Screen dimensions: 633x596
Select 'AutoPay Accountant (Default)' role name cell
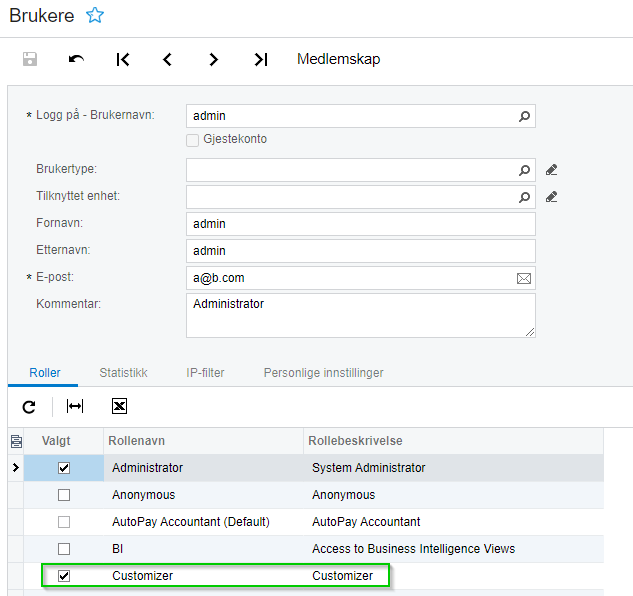point(203,522)
